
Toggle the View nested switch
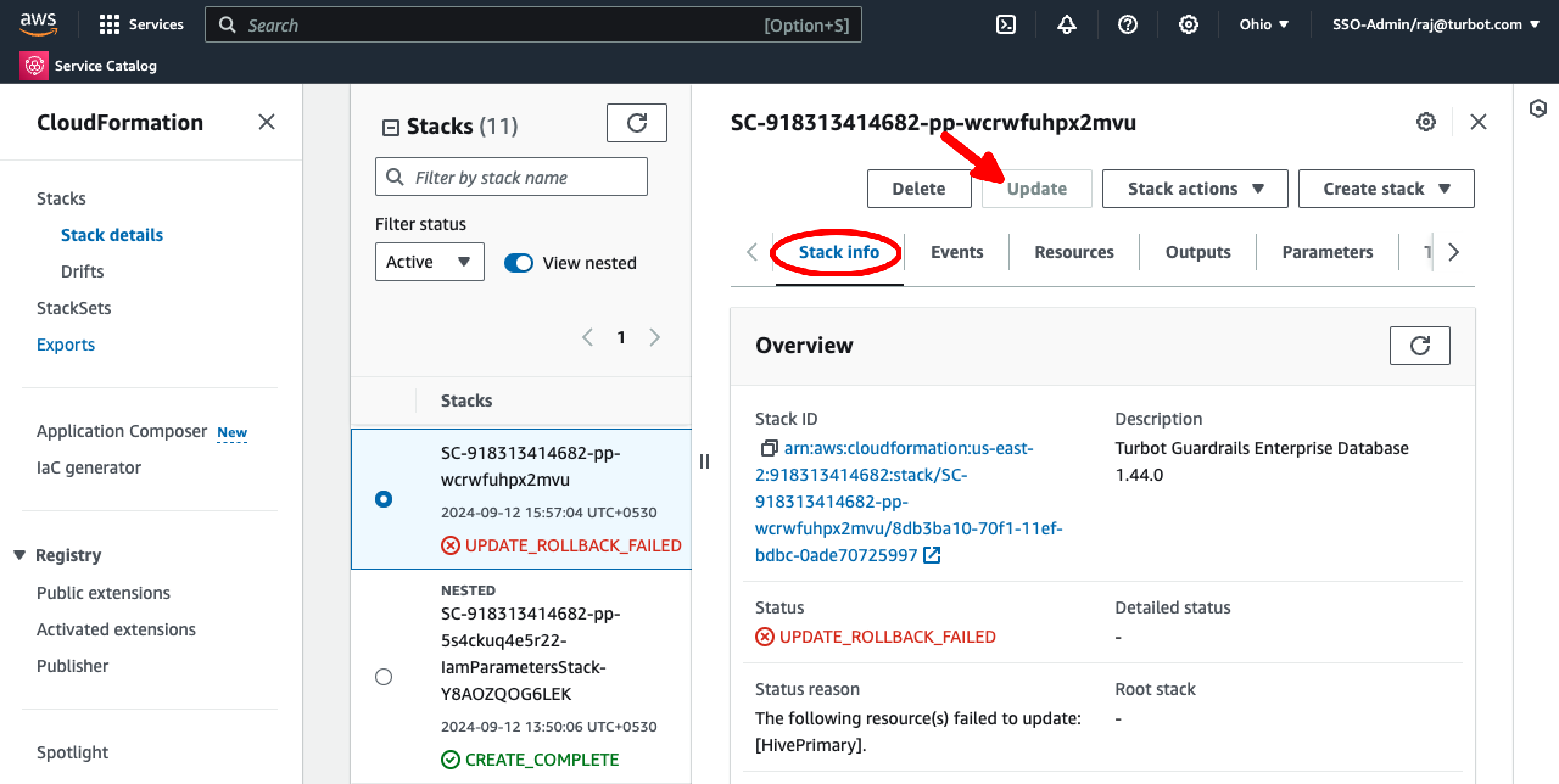point(519,263)
